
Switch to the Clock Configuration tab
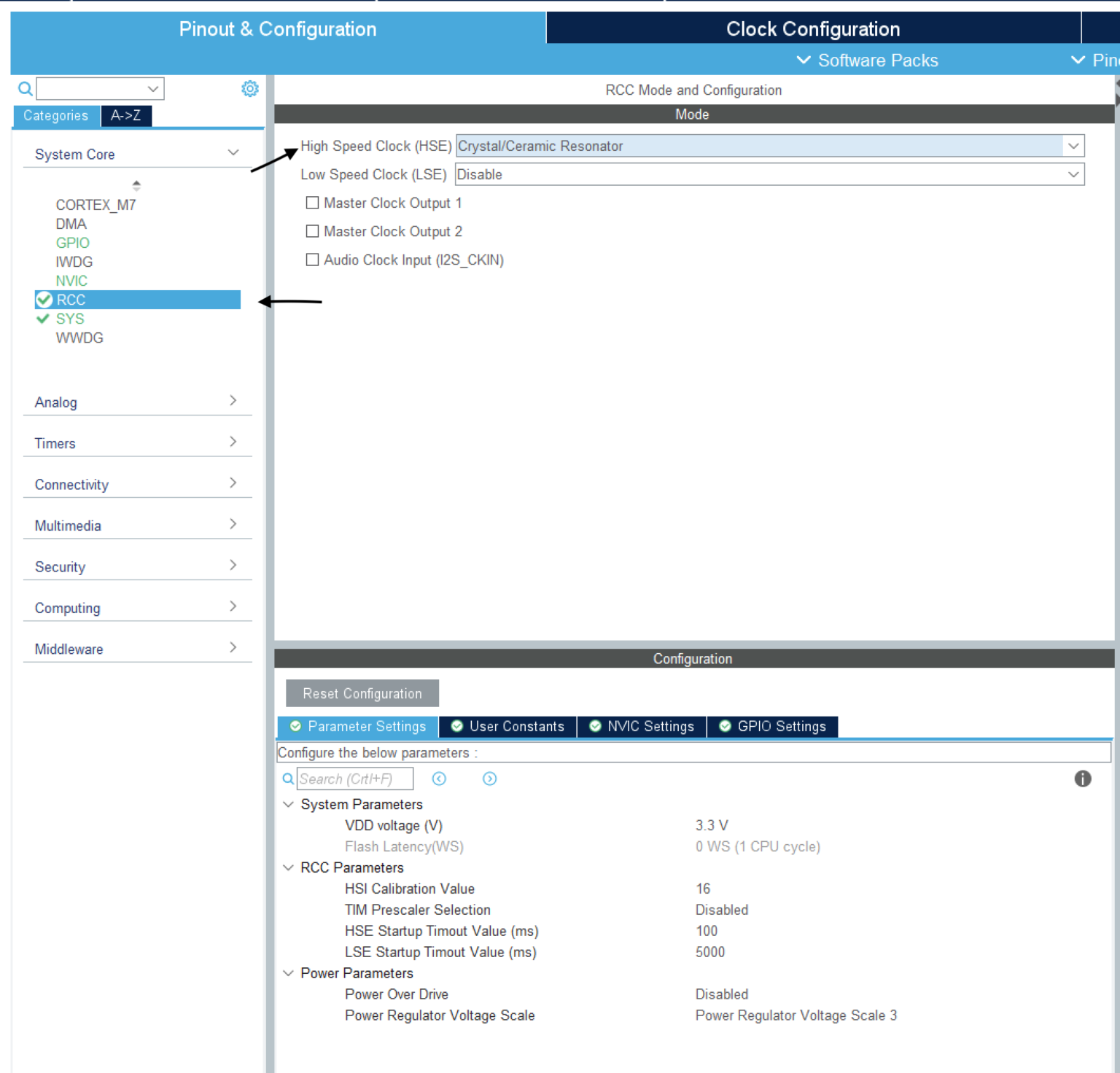[x=812, y=29]
